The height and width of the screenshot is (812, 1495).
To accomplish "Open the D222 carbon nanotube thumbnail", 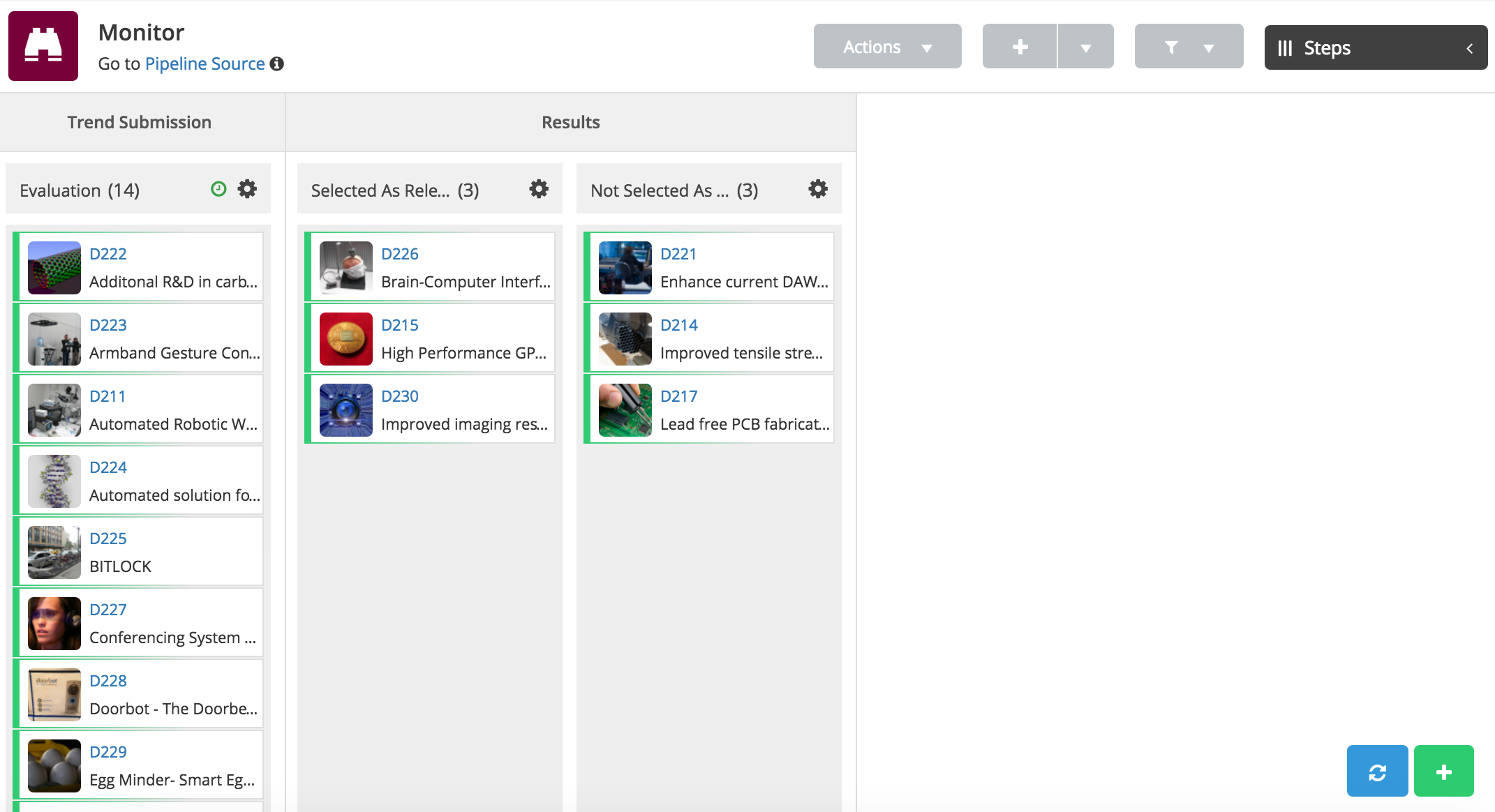I will 54,268.
